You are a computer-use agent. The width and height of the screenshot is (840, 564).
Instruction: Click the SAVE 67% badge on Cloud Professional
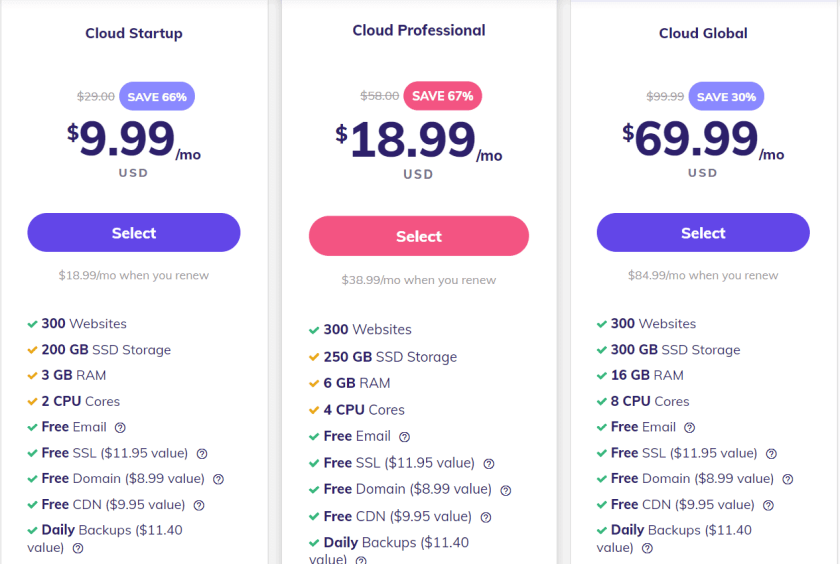[x=442, y=96]
